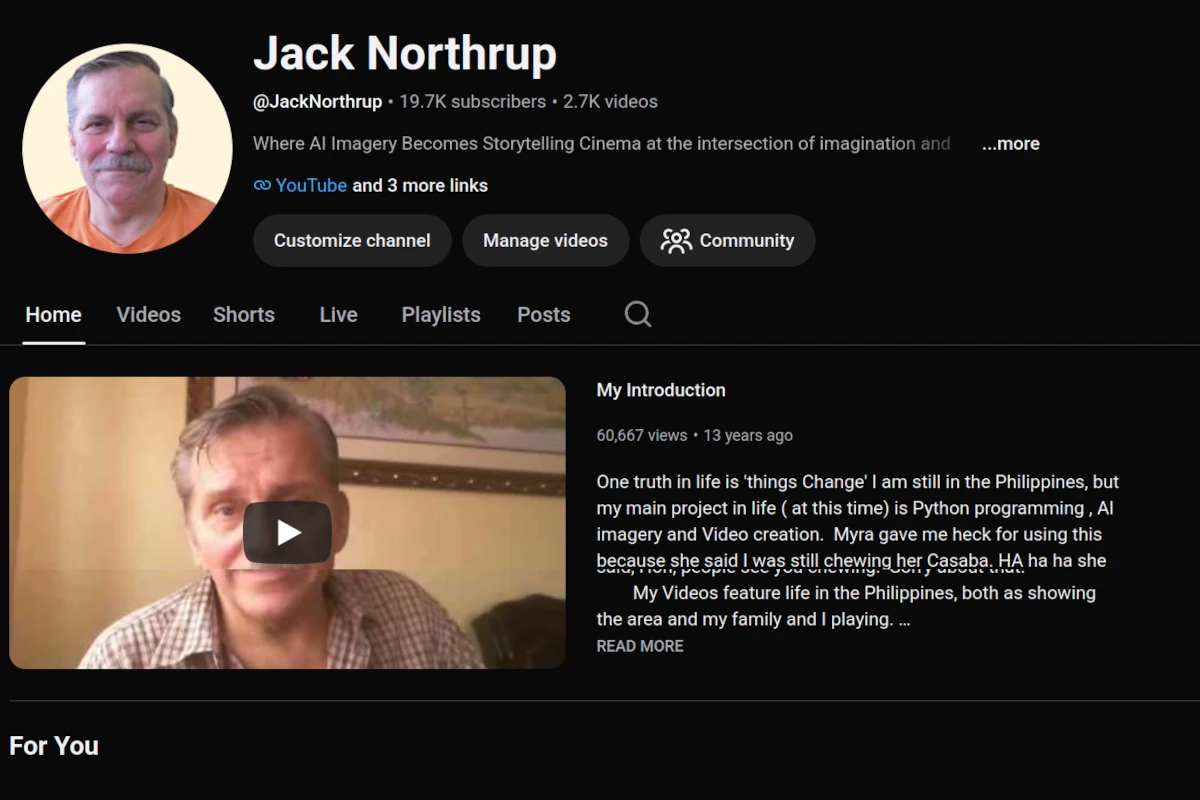Select the Playlists tab
Viewport: 1200px width, 800px height.
(x=441, y=315)
